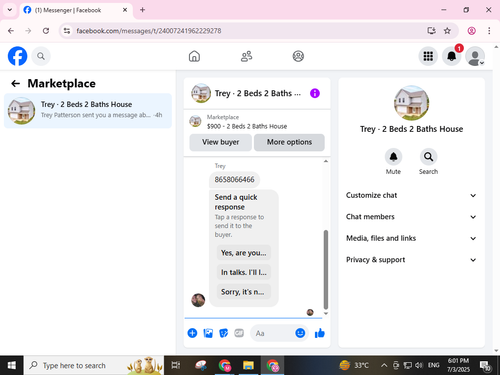The image size is (500, 375).
Task: Open Task View on the taskbar
Action: point(176,365)
